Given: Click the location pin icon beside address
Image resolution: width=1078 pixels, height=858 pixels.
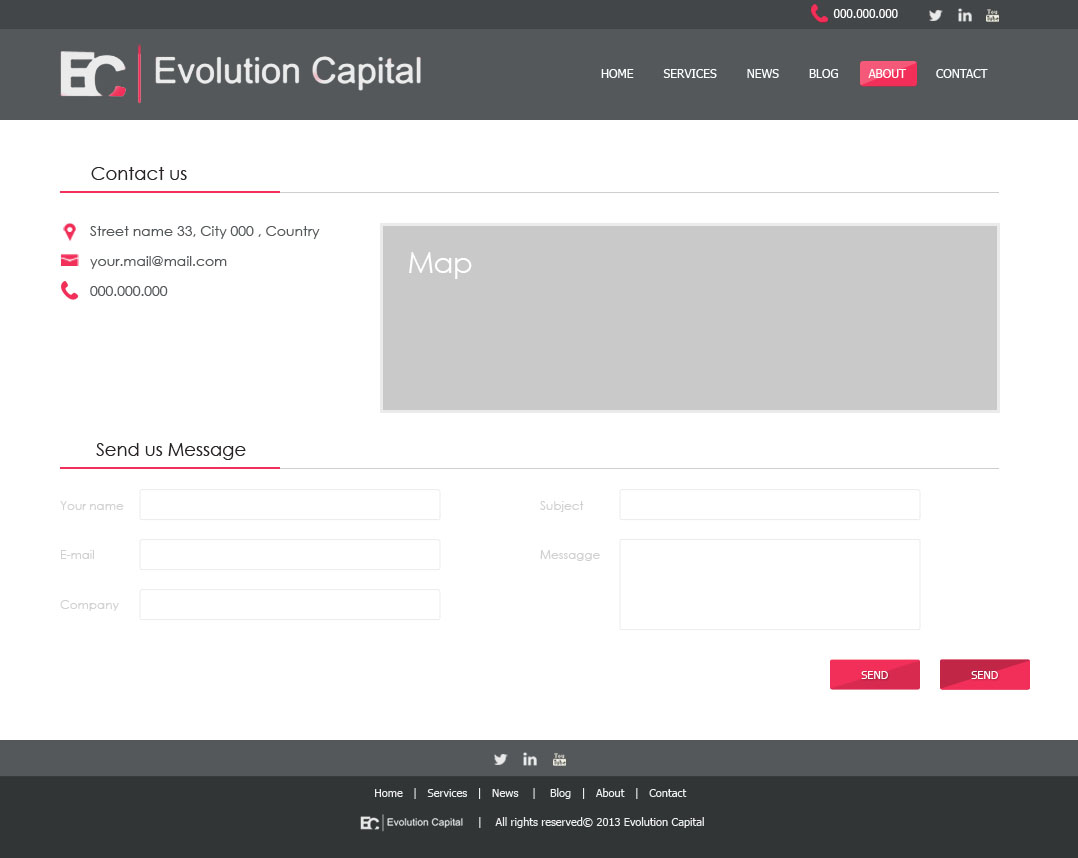Looking at the screenshot, I should point(69,232).
